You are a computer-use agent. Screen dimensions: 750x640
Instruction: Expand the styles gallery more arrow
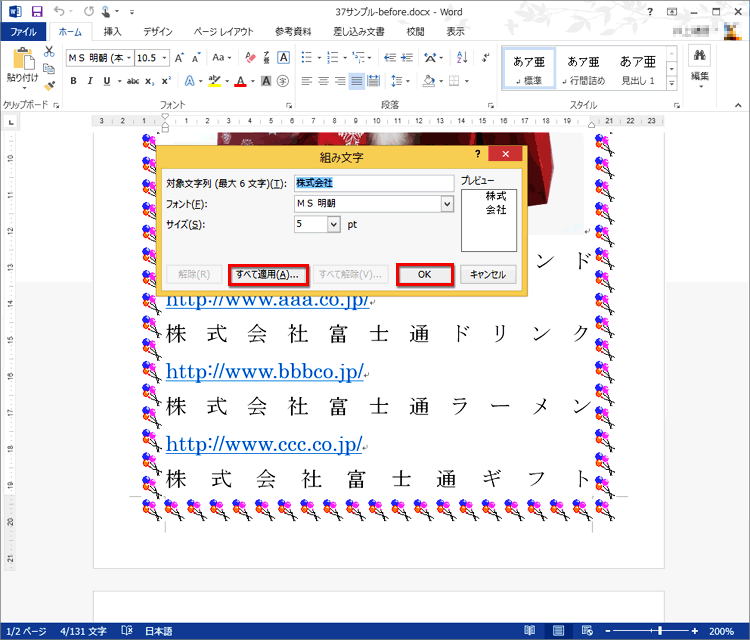pyautogui.click(x=672, y=83)
